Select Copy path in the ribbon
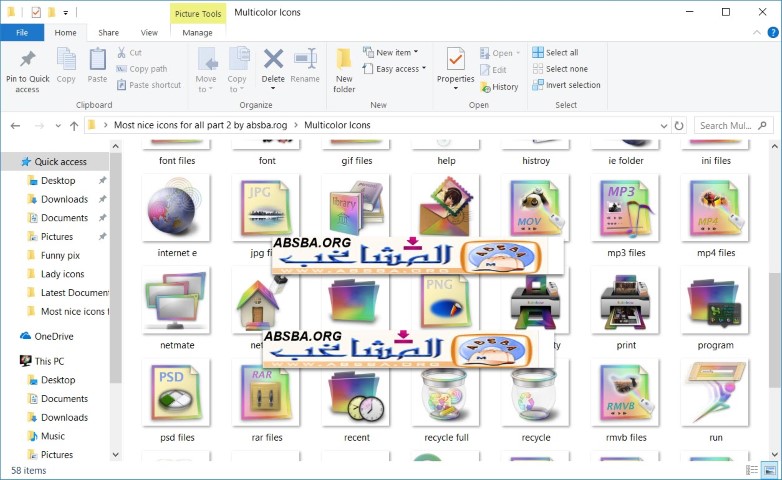Image resolution: width=782 pixels, height=480 pixels. (142, 69)
